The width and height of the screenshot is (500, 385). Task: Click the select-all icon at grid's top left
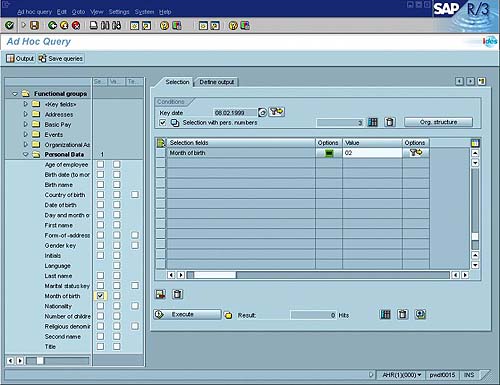(x=161, y=143)
